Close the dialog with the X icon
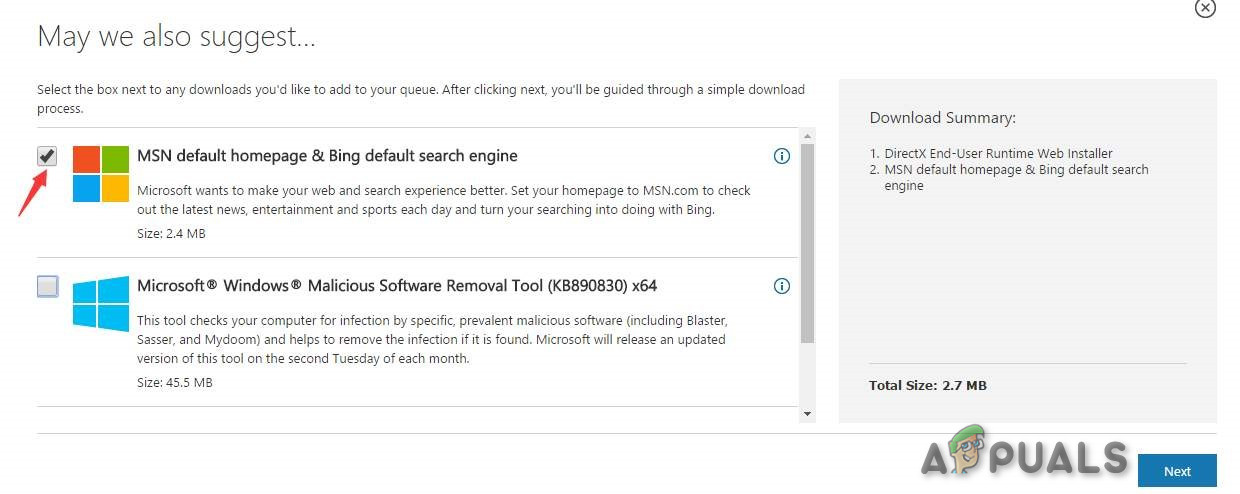This screenshot has height=494, width=1240. point(1205,7)
